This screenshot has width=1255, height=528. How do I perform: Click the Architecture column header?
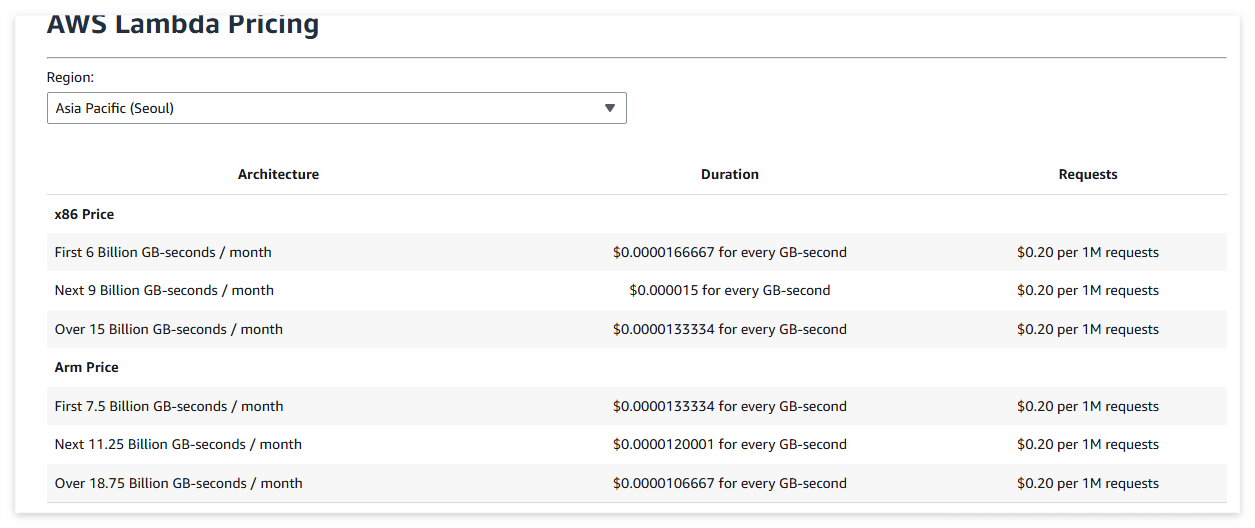278,174
